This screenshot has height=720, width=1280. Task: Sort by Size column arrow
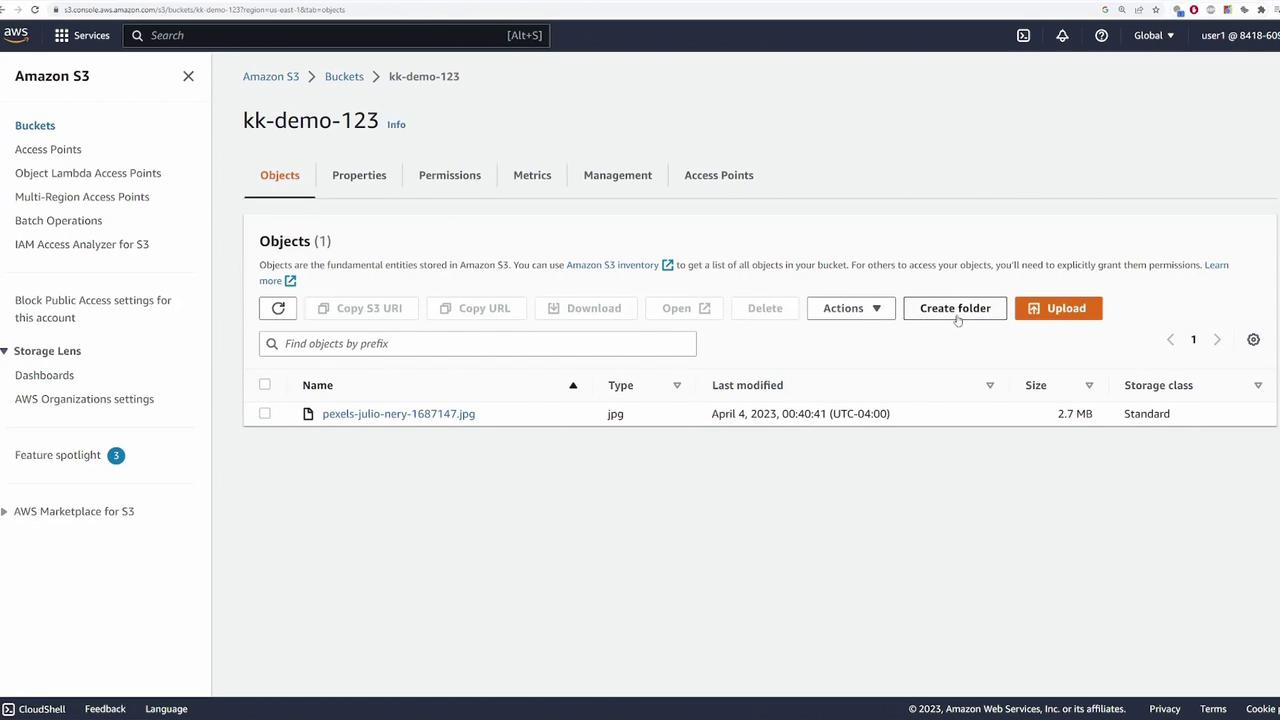tap(1089, 385)
